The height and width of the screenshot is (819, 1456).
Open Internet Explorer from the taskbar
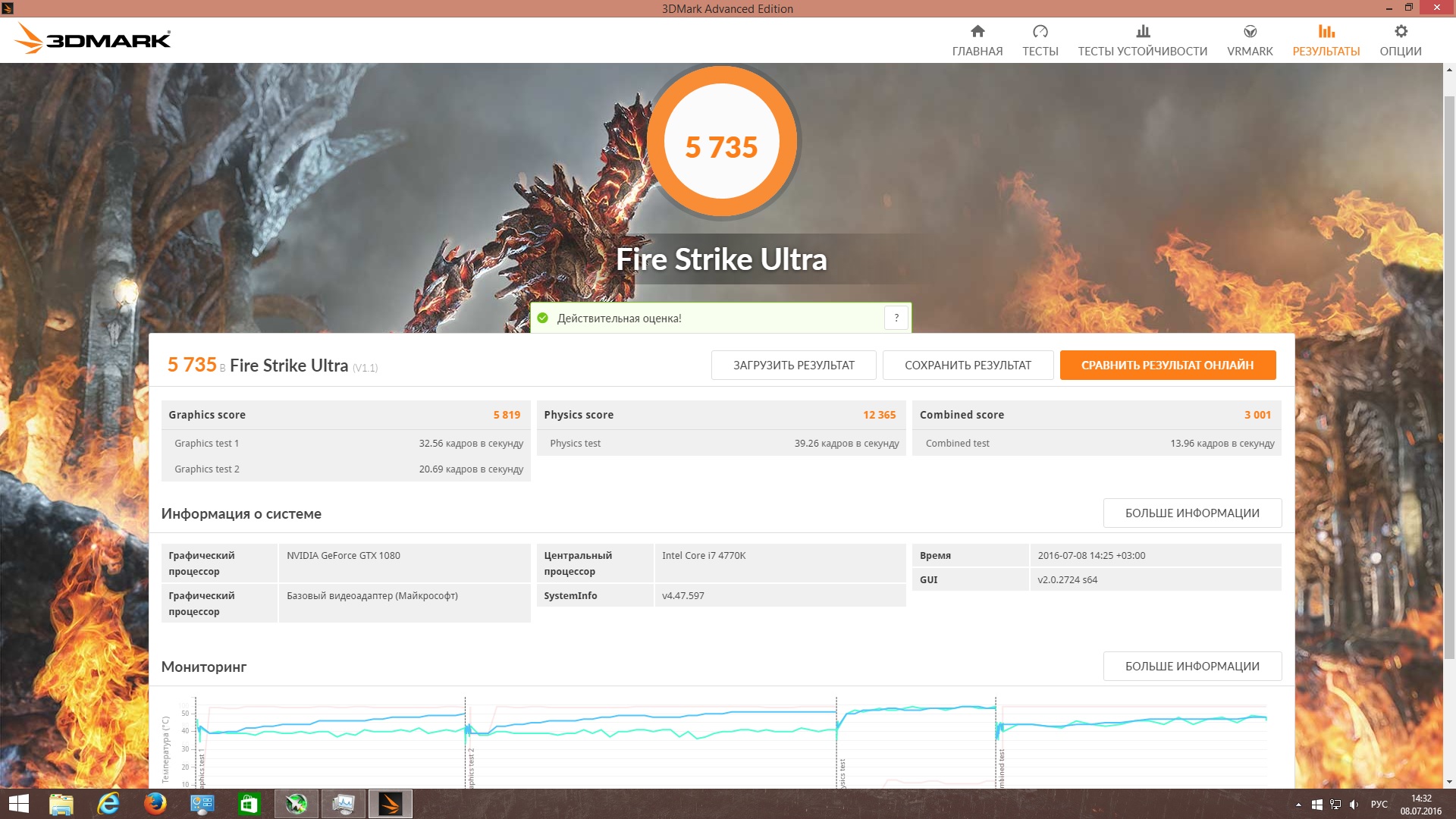[108, 803]
